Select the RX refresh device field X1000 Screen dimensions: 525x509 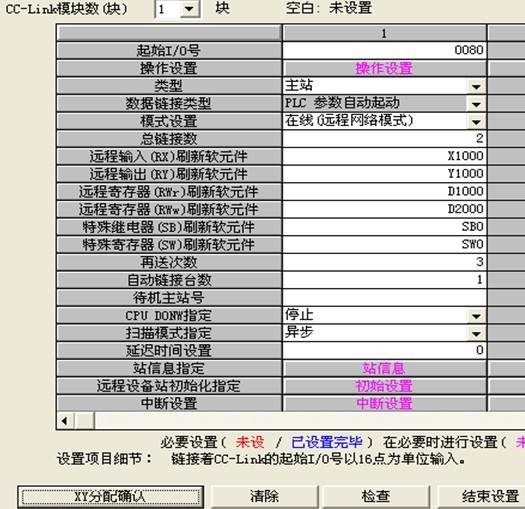pos(384,156)
